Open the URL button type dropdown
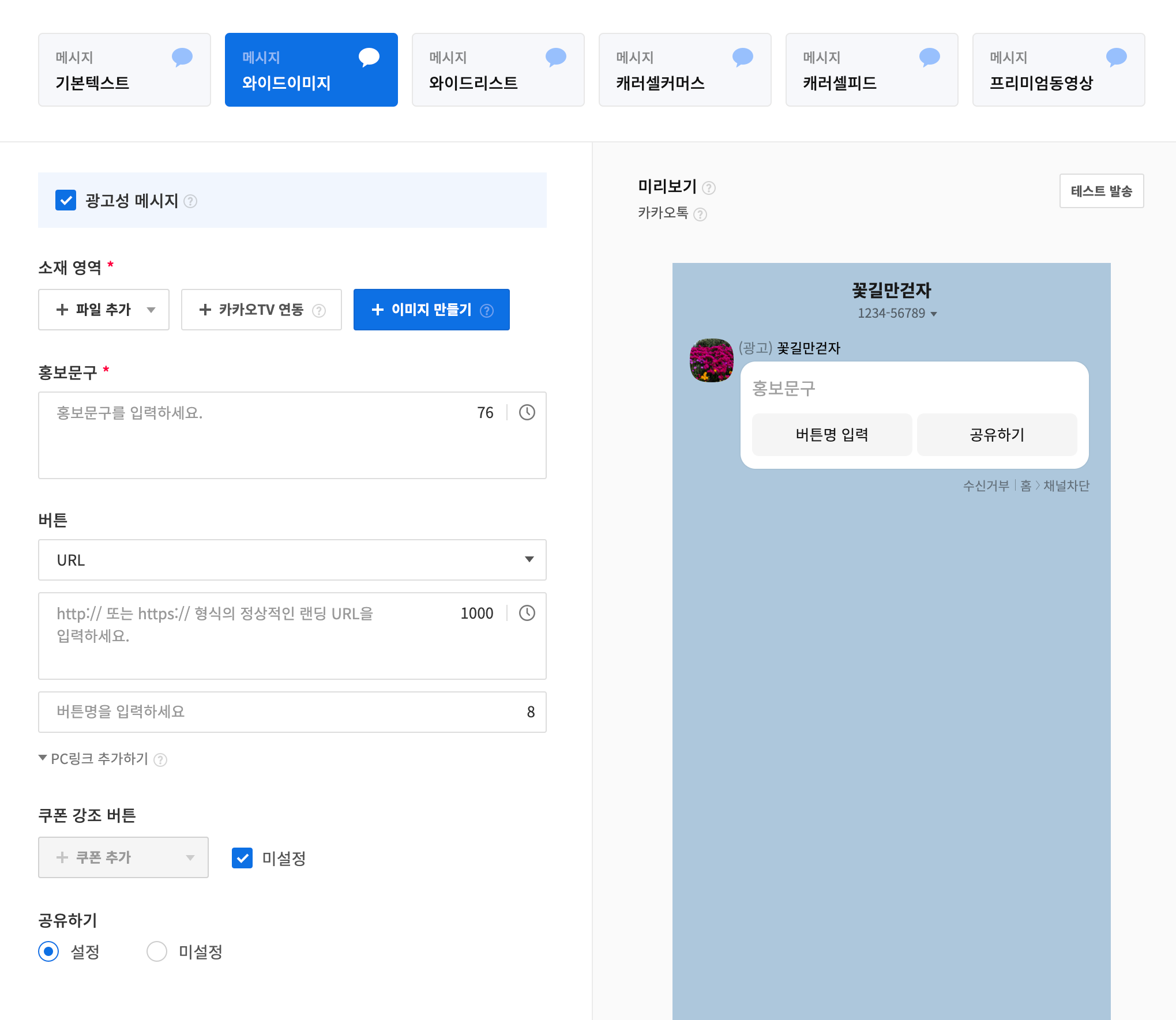 (x=292, y=560)
